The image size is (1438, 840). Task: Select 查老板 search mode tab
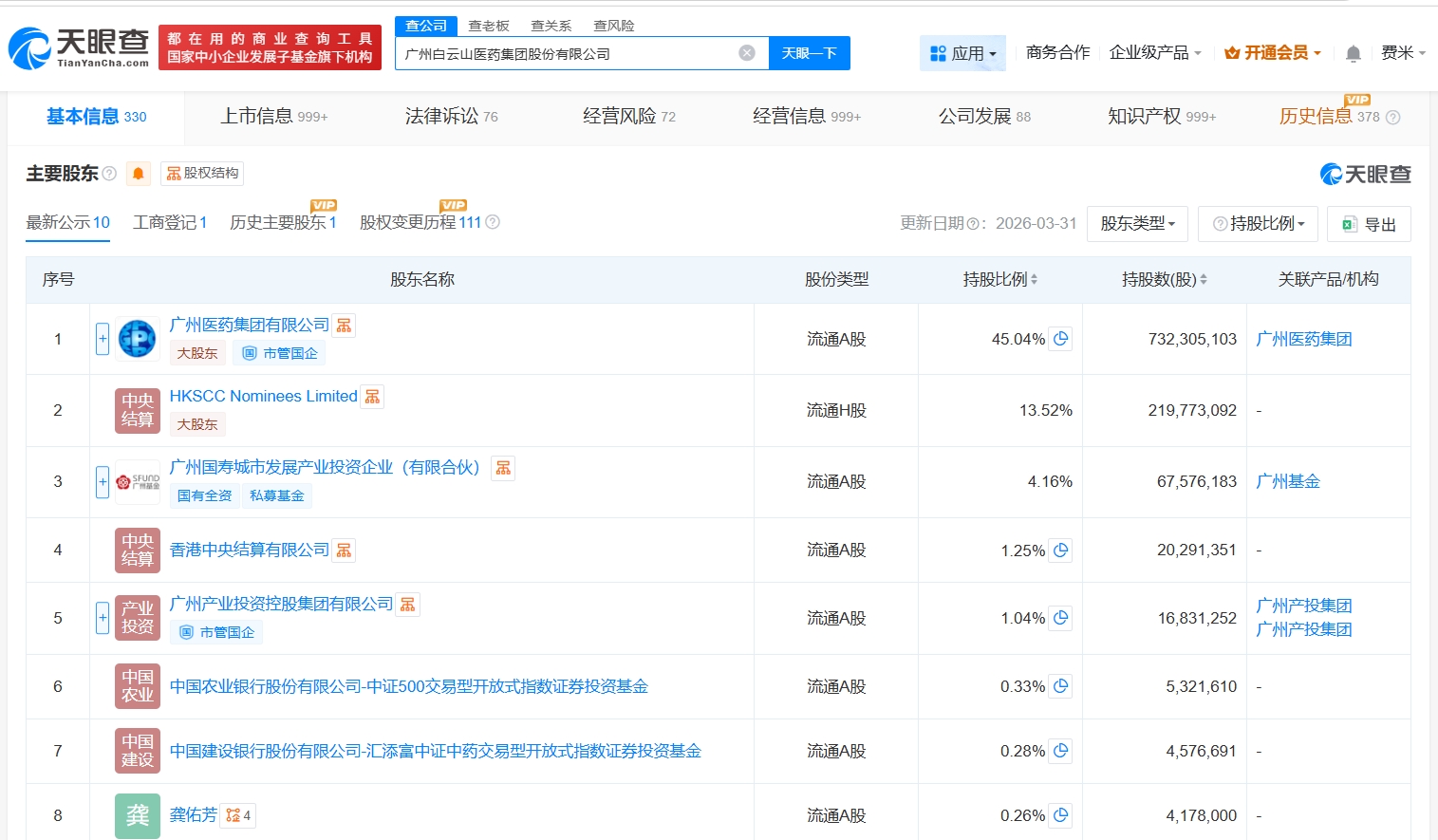[489, 26]
